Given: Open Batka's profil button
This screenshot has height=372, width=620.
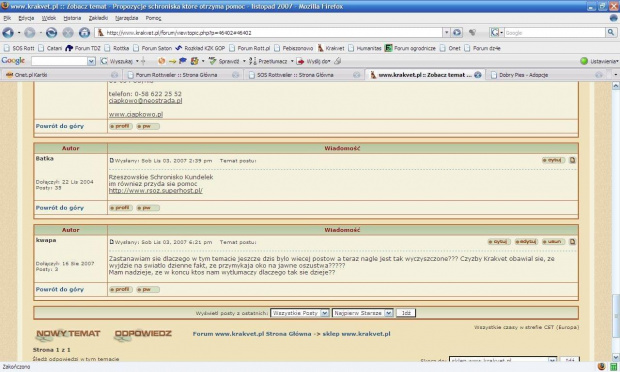Looking at the screenshot, I should (x=121, y=208).
